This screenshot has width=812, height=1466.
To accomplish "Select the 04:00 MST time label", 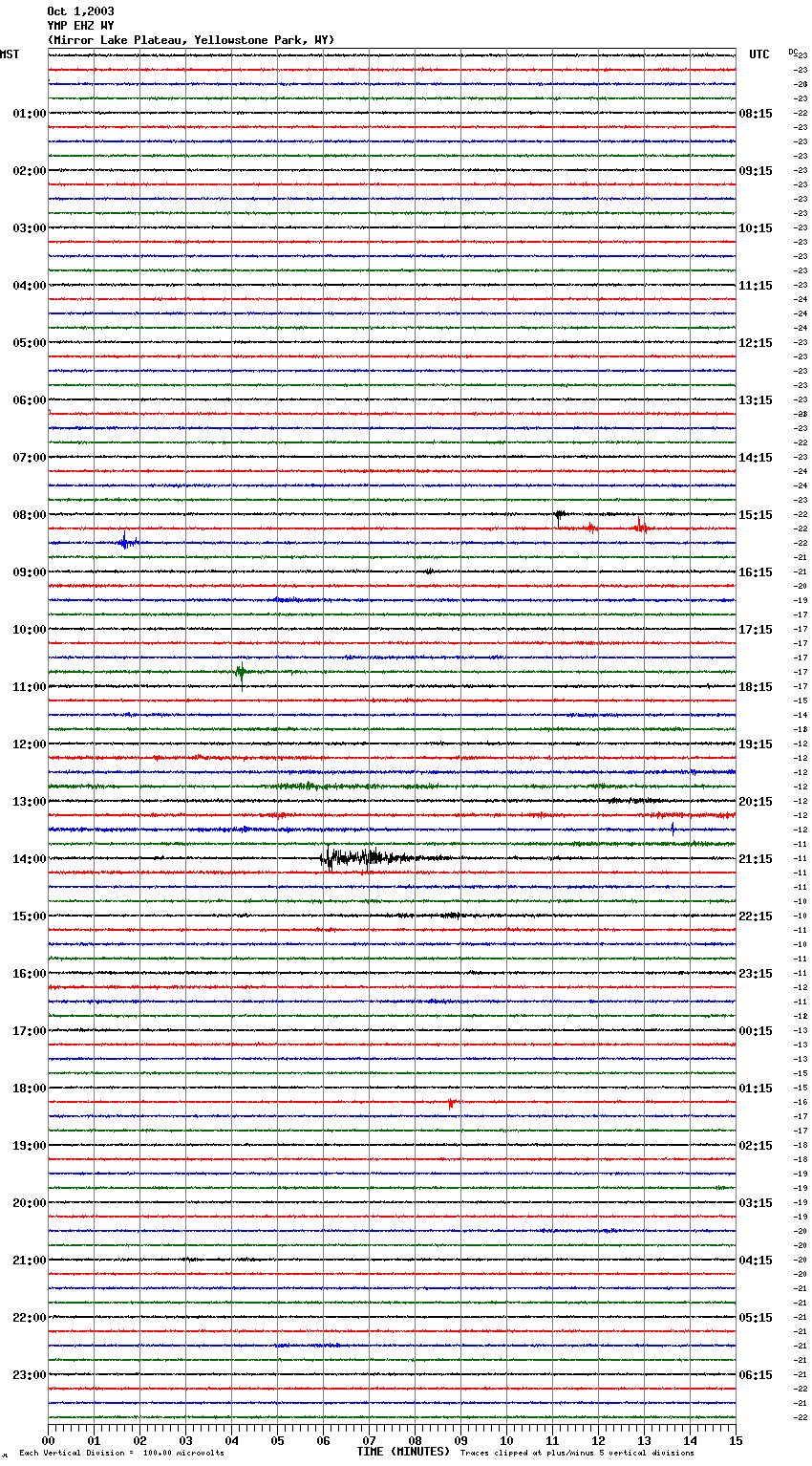I will click(x=30, y=286).
